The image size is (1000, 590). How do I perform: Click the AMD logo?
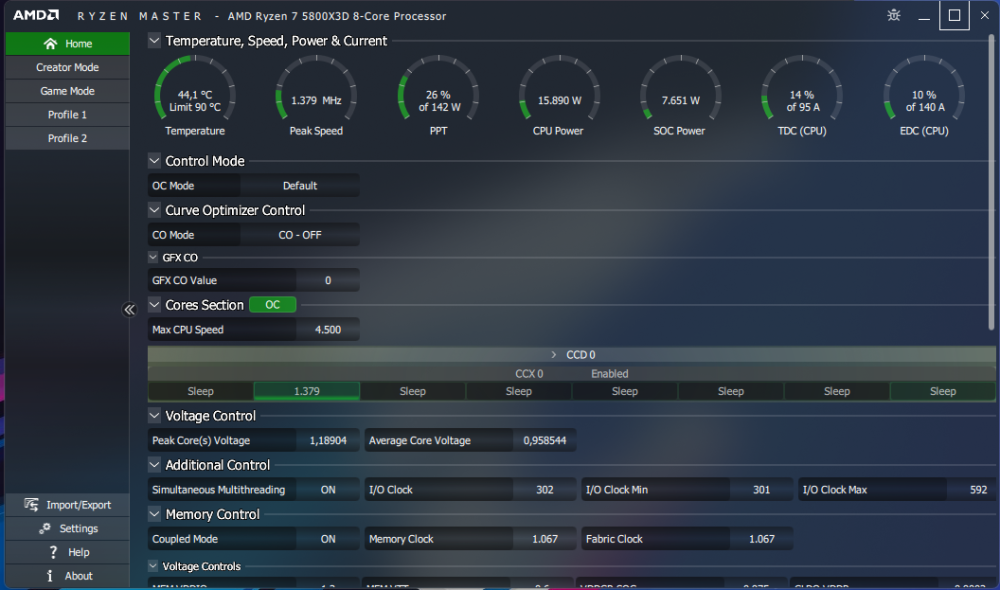click(x=36, y=15)
